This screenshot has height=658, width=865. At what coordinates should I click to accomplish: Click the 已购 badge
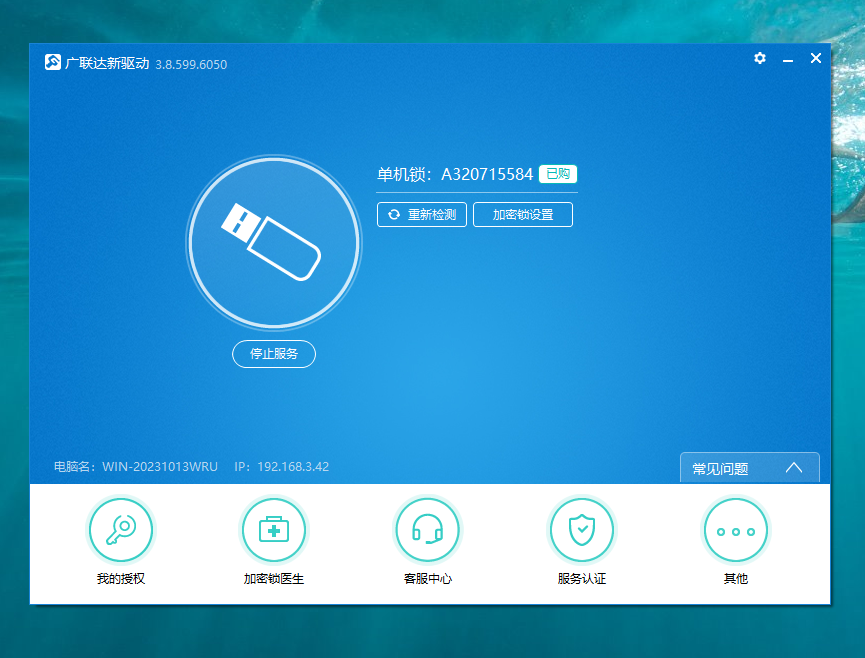click(x=558, y=174)
